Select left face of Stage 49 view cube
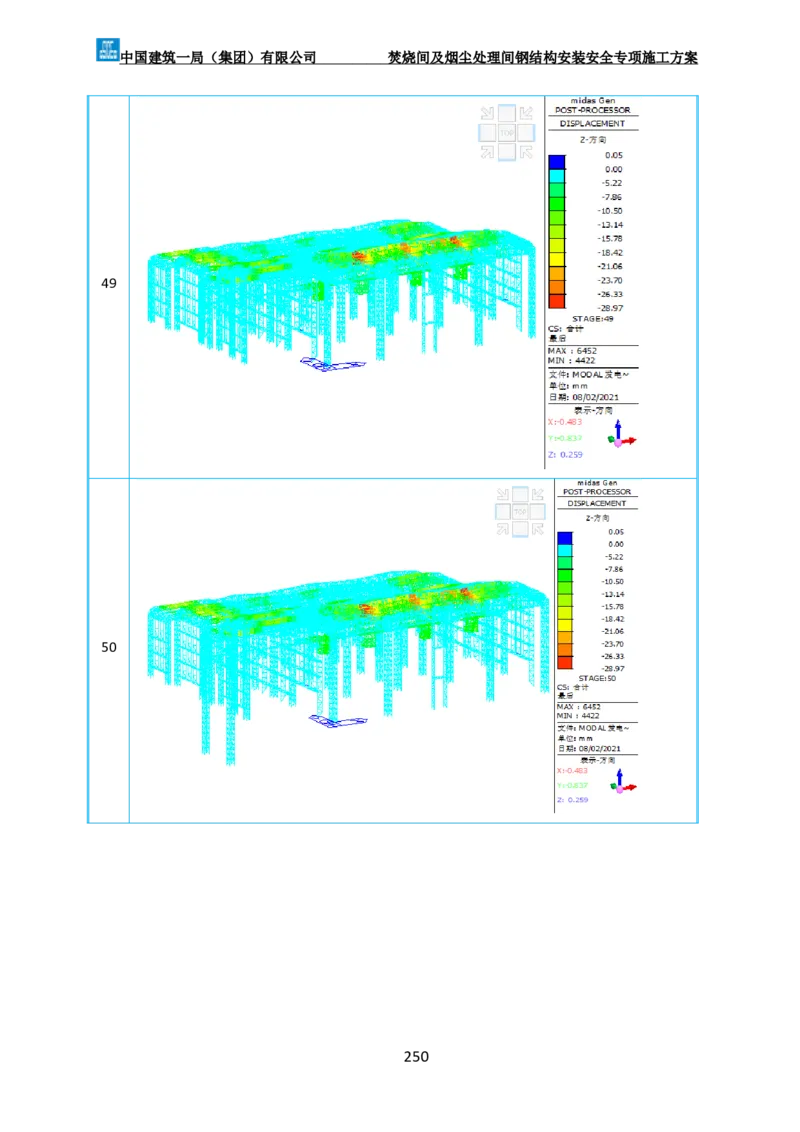The height and width of the screenshot is (1132, 800). tap(488, 132)
